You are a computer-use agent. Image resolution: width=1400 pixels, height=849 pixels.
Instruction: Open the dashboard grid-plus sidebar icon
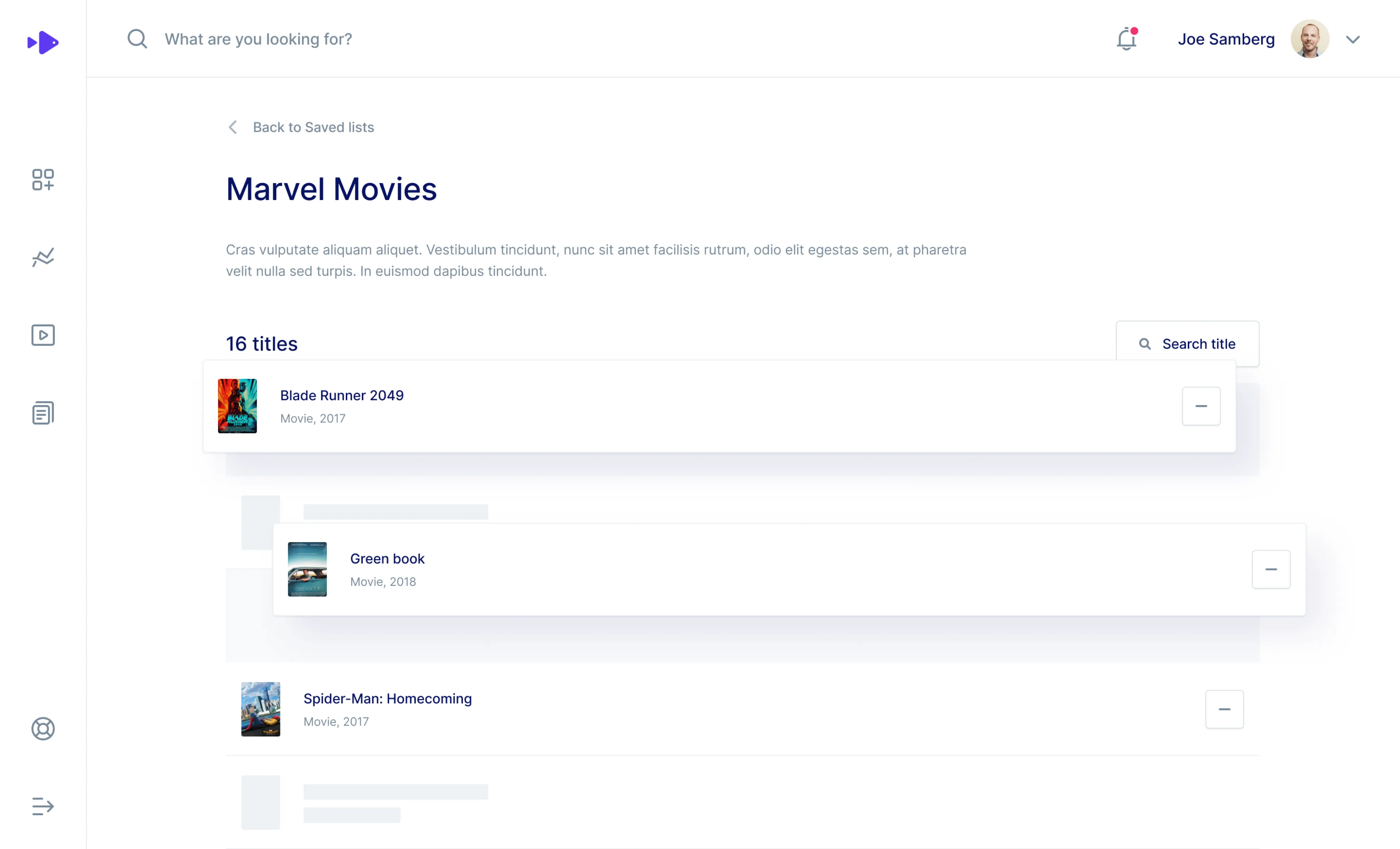point(42,180)
